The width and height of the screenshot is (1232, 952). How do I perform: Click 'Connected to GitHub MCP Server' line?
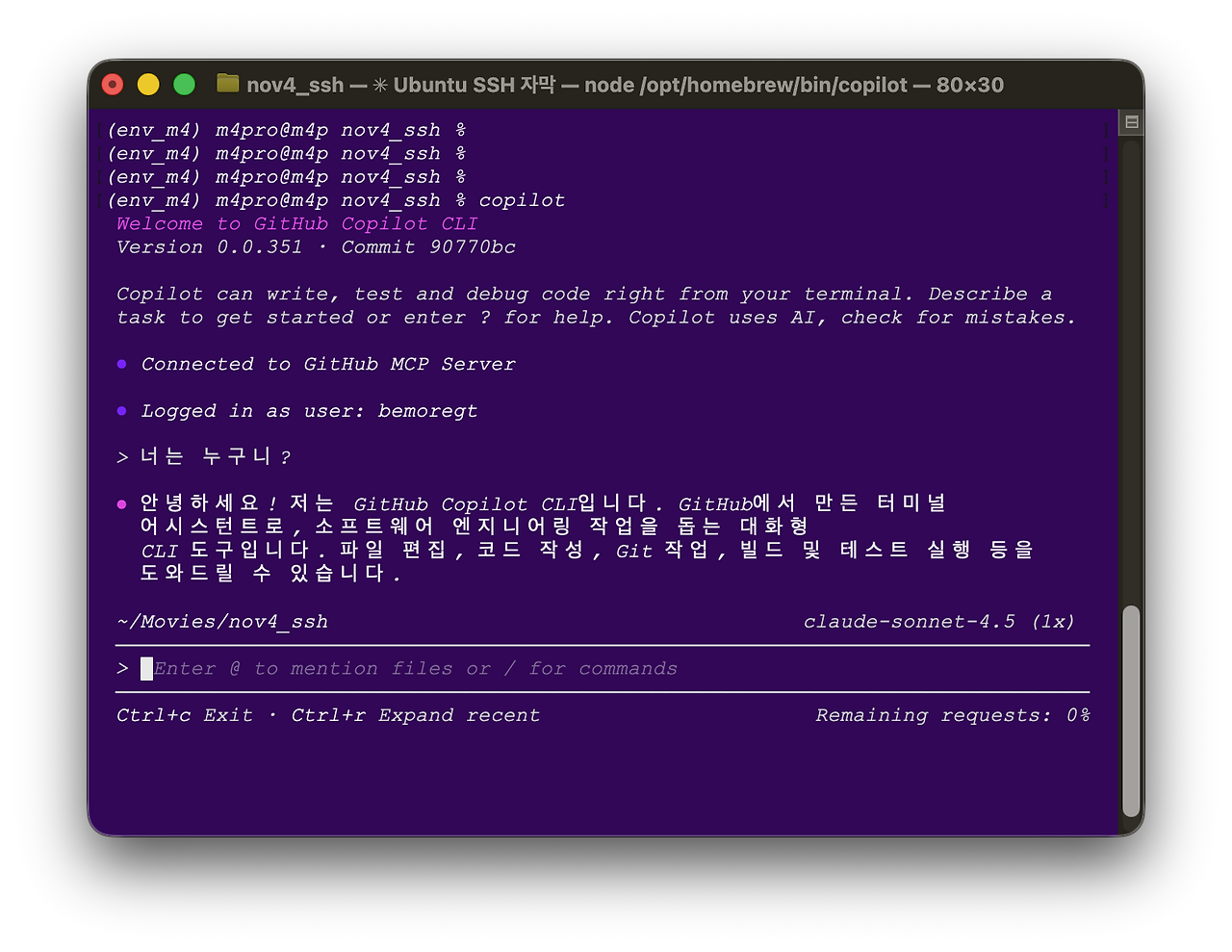pyautogui.click(x=328, y=365)
